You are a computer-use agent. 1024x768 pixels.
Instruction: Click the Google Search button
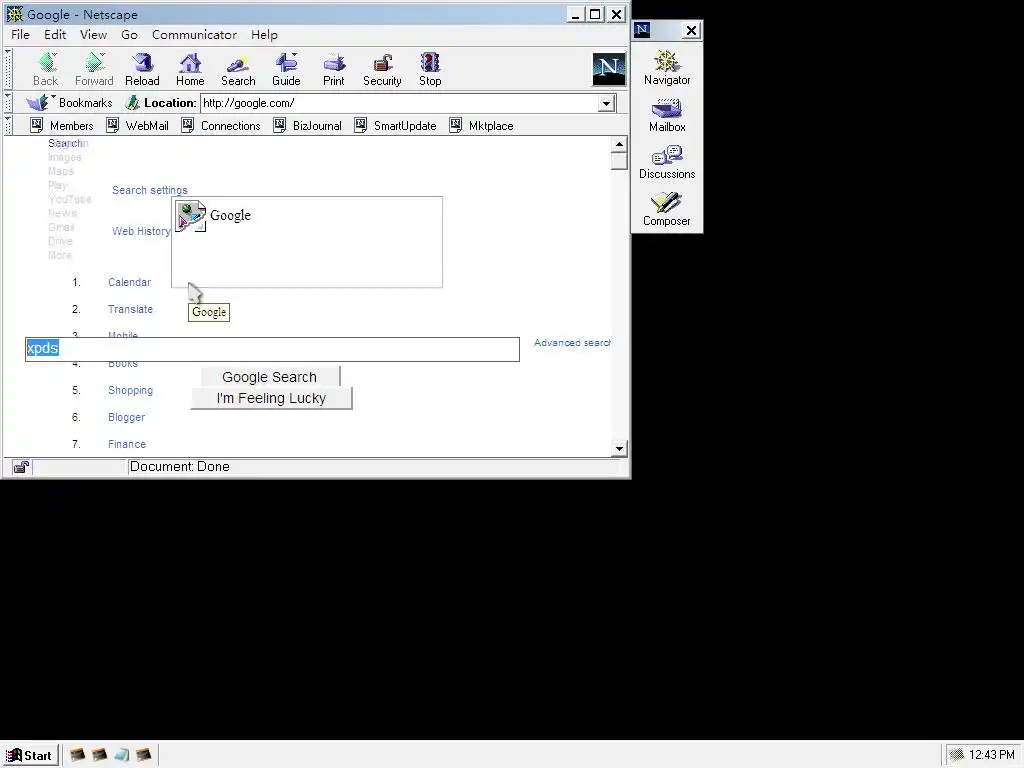[270, 377]
